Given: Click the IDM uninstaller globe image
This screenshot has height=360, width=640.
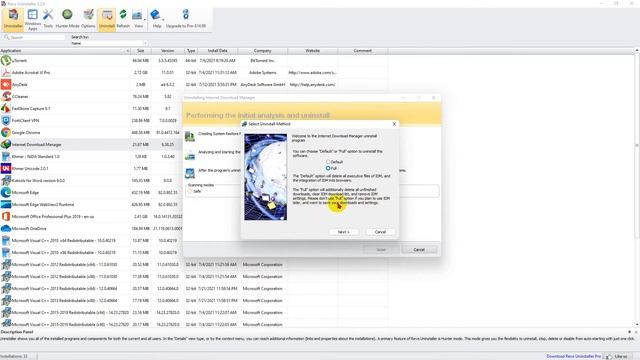Looking at the screenshot, I should pos(266,177).
